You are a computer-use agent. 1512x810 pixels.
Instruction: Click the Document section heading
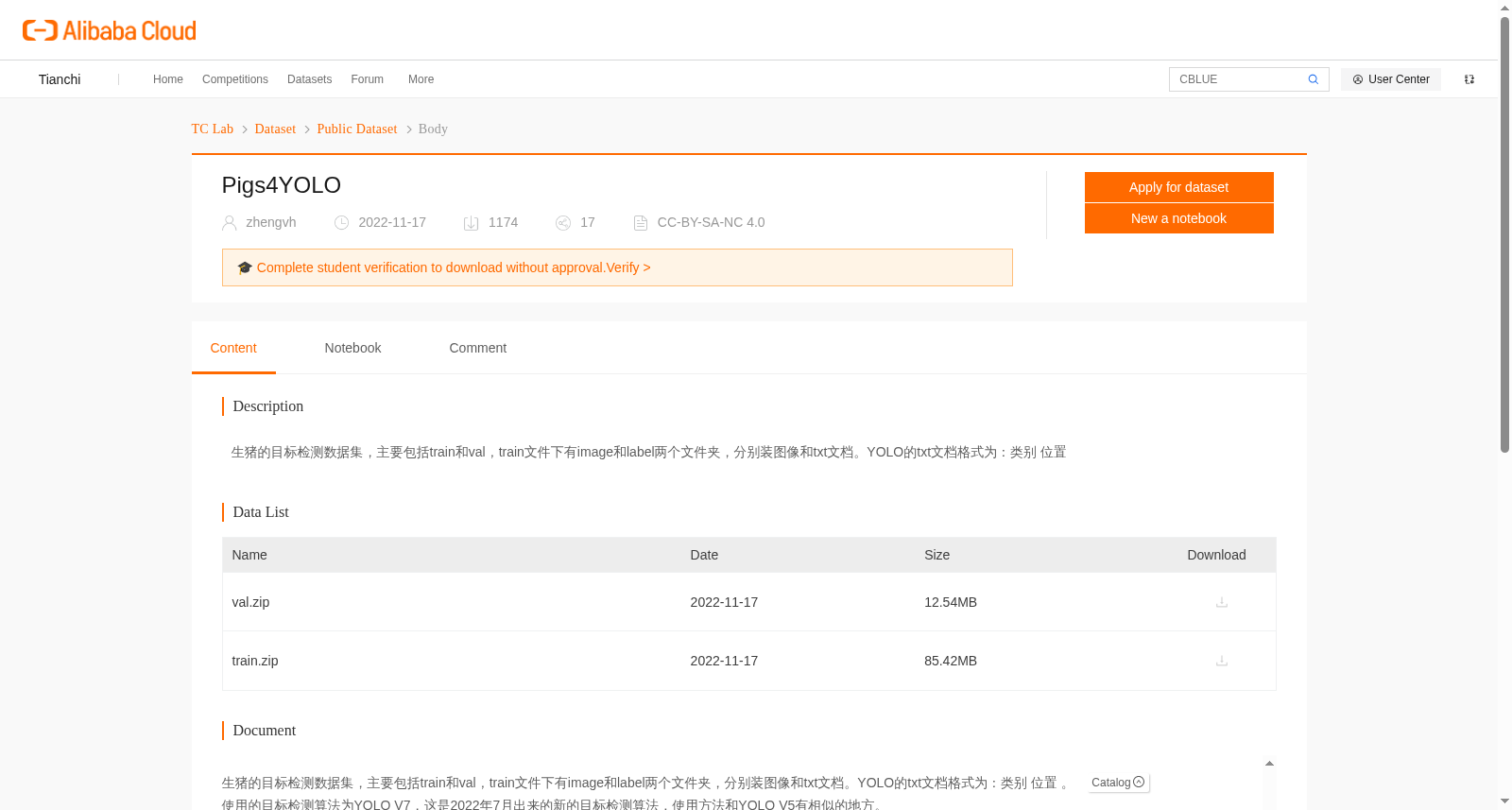pyautogui.click(x=265, y=731)
